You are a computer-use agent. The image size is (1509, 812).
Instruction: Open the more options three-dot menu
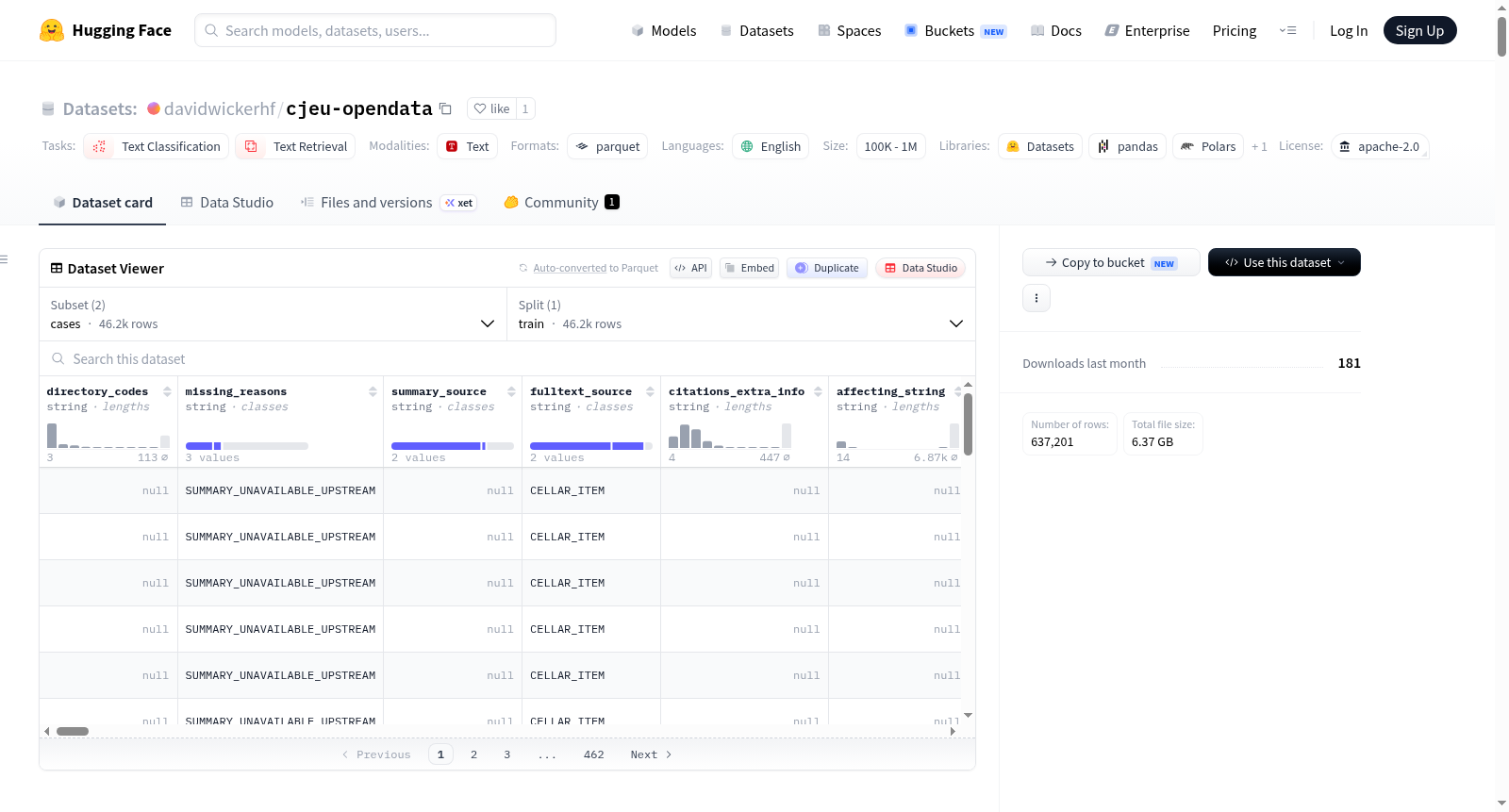click(x=1036, y=298)
